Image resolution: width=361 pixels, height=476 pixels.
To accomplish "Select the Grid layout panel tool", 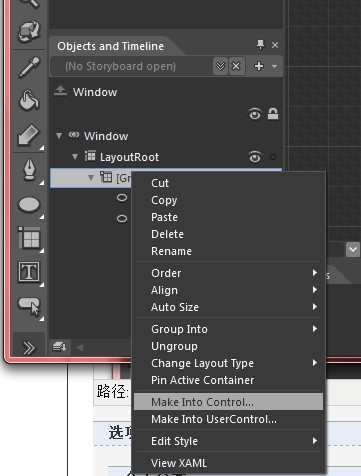I will [29, 238].
